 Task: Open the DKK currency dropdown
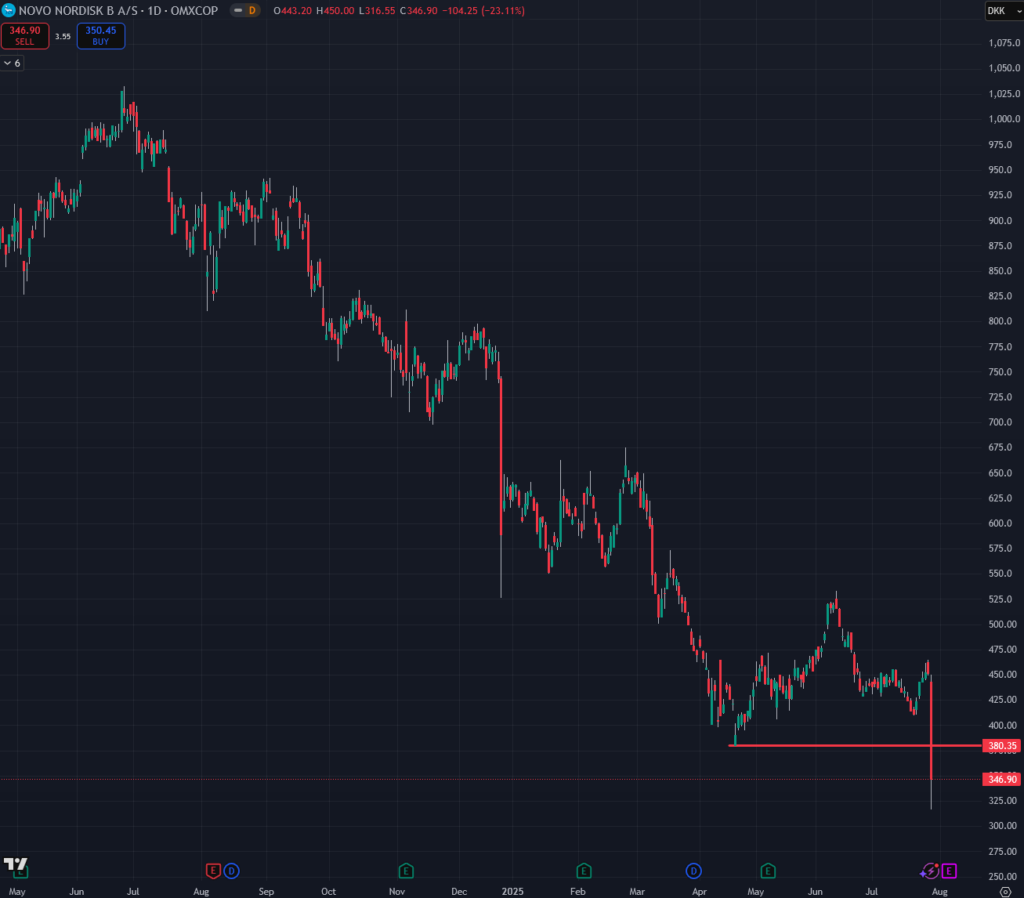1003,10
